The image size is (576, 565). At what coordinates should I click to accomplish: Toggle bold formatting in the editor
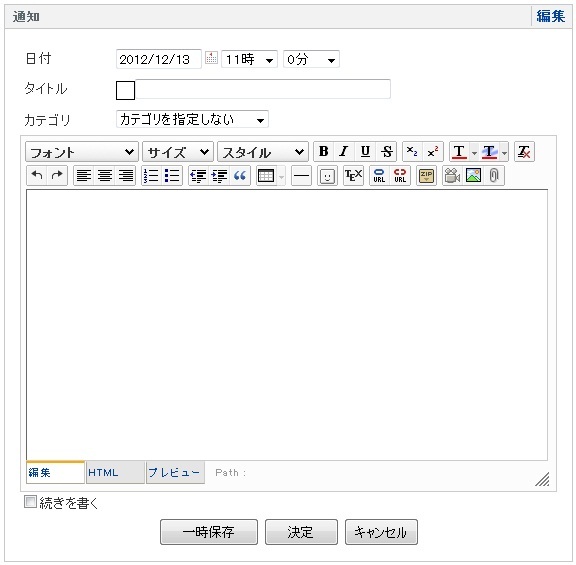click(x=324, y=151)
